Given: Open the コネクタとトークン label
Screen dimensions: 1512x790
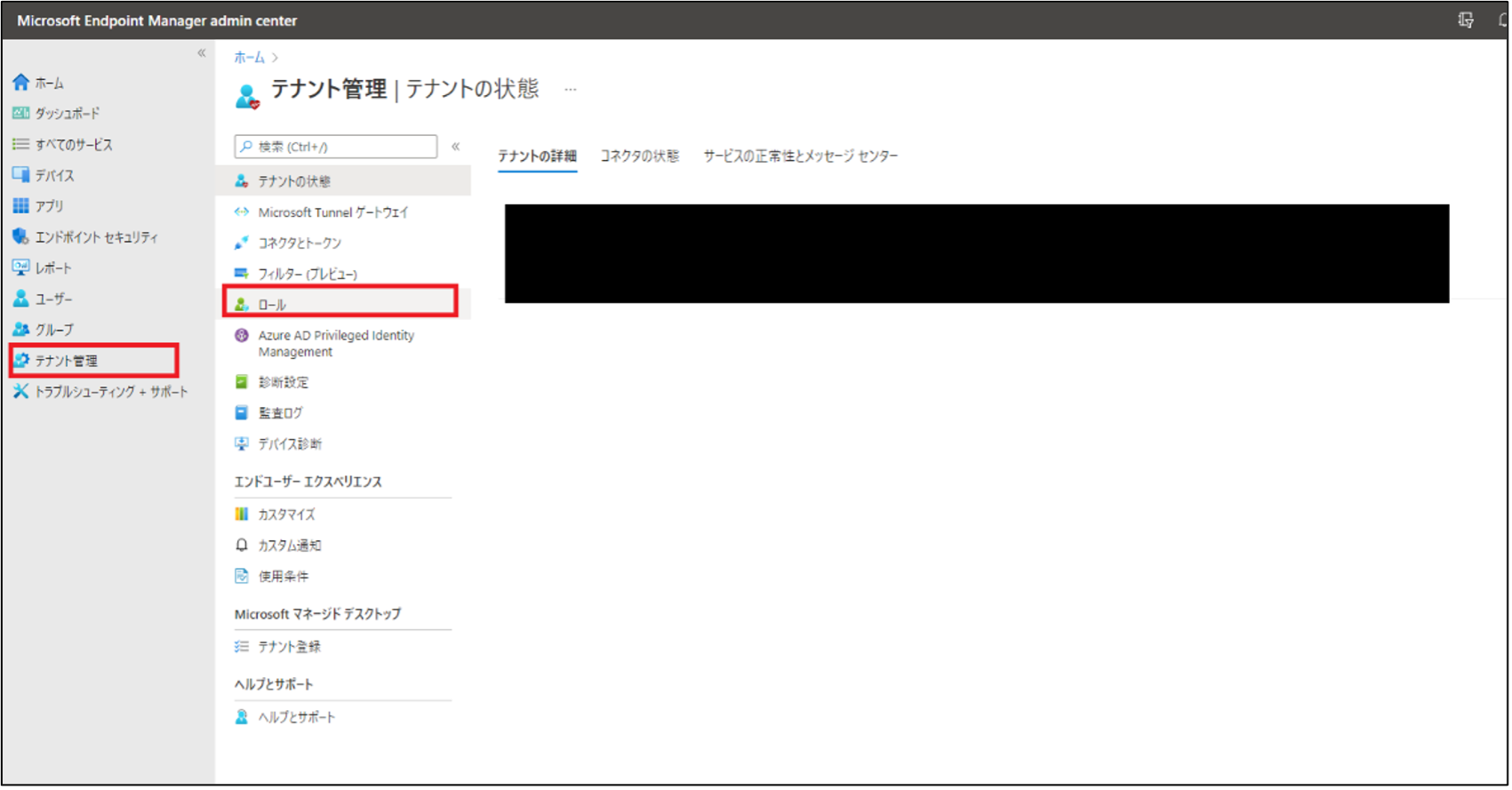Looking at the screenshot, I should coord(300,243).
